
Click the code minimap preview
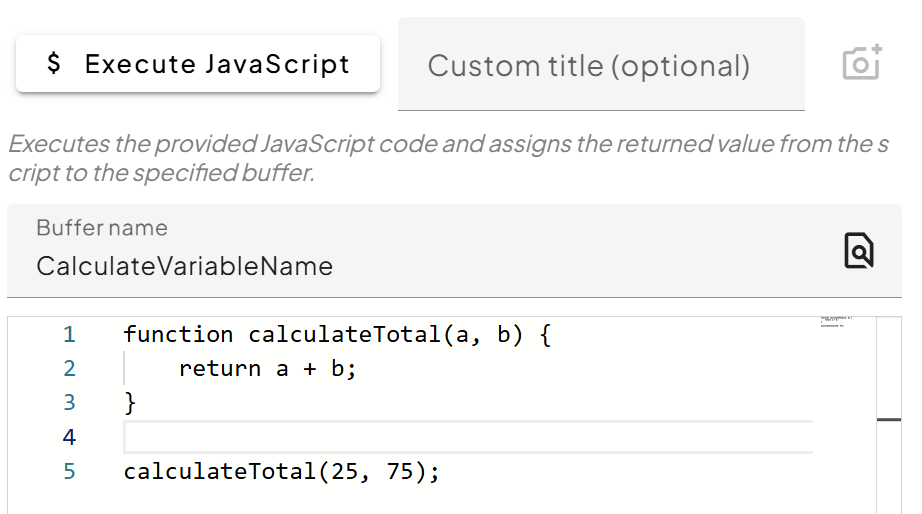click(x=835, y=322)
